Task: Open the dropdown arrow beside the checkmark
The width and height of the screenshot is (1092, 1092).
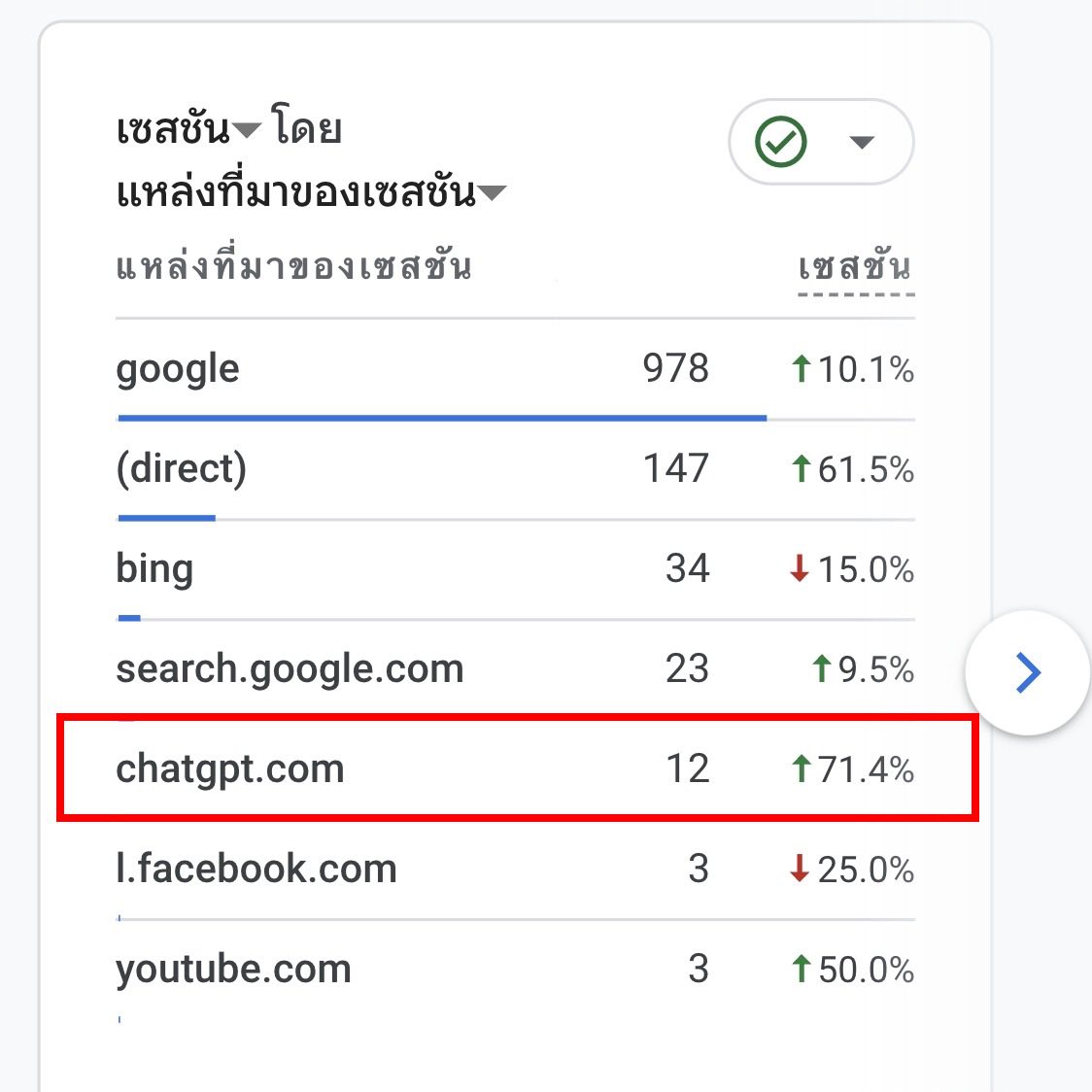Action: 862,143
